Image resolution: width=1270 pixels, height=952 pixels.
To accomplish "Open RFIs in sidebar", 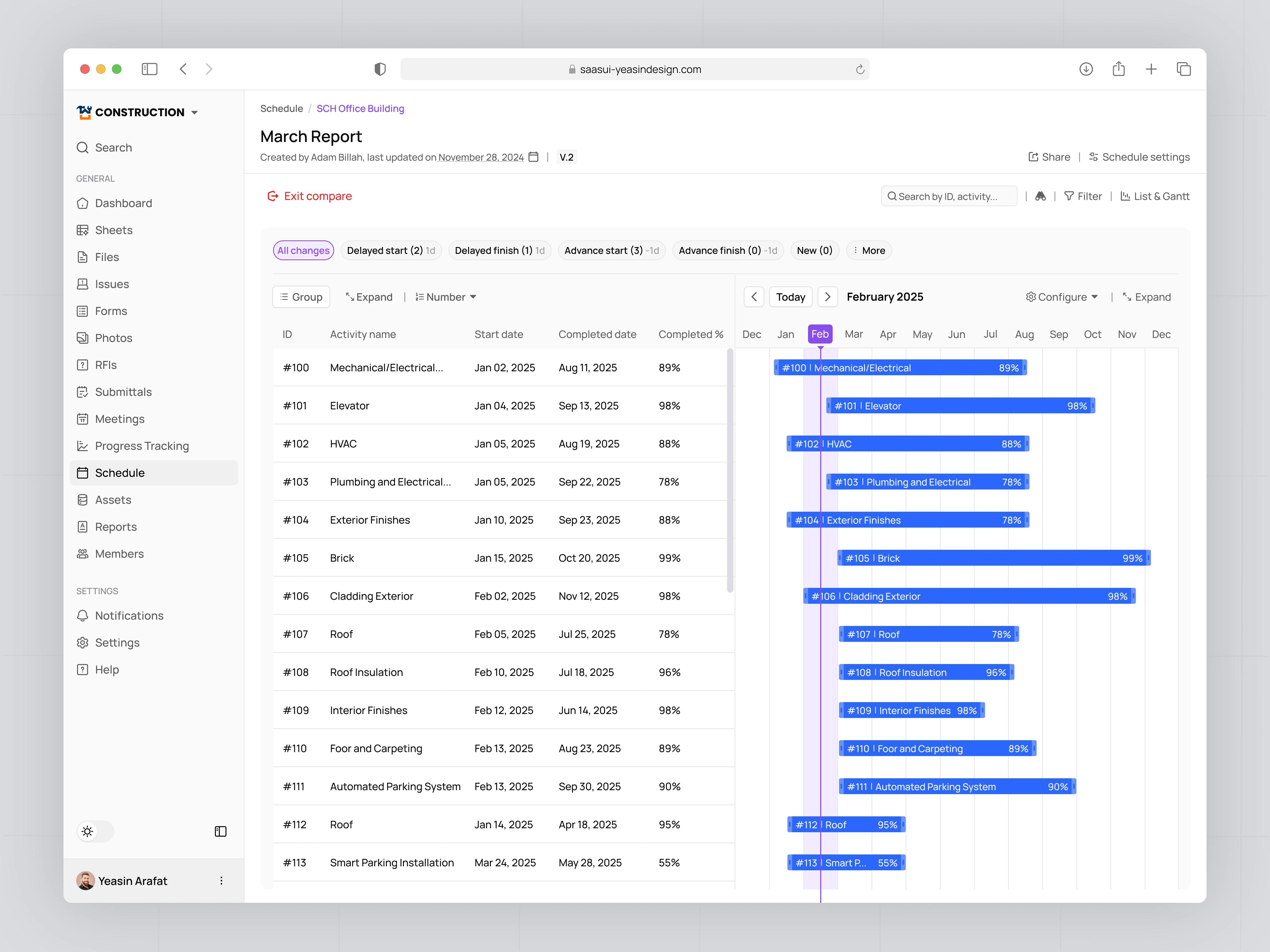I will [154, 365].
